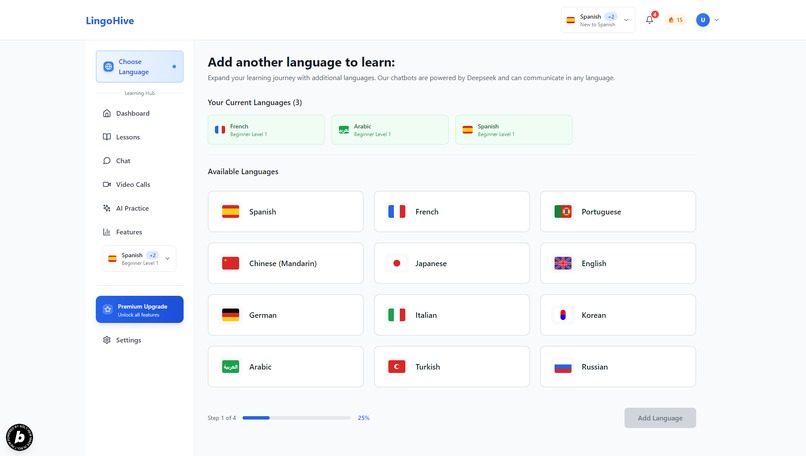Choose the Portuguese language card
The image size is (806, 456).
coord(617,211)
